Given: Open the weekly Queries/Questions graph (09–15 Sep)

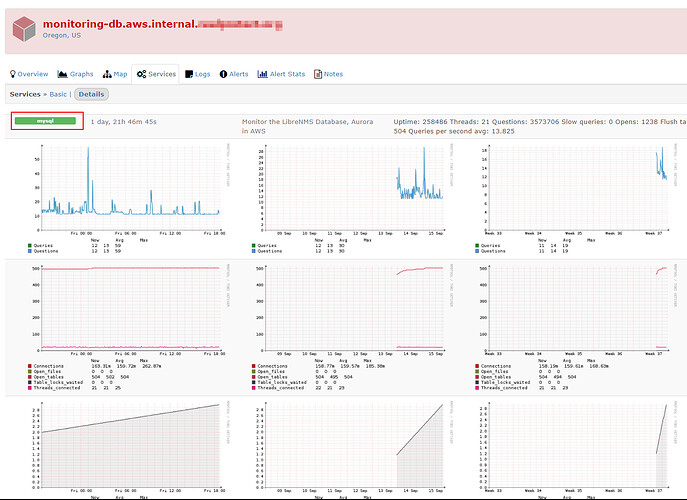Looking at the screenshot, I should [353, 199].
